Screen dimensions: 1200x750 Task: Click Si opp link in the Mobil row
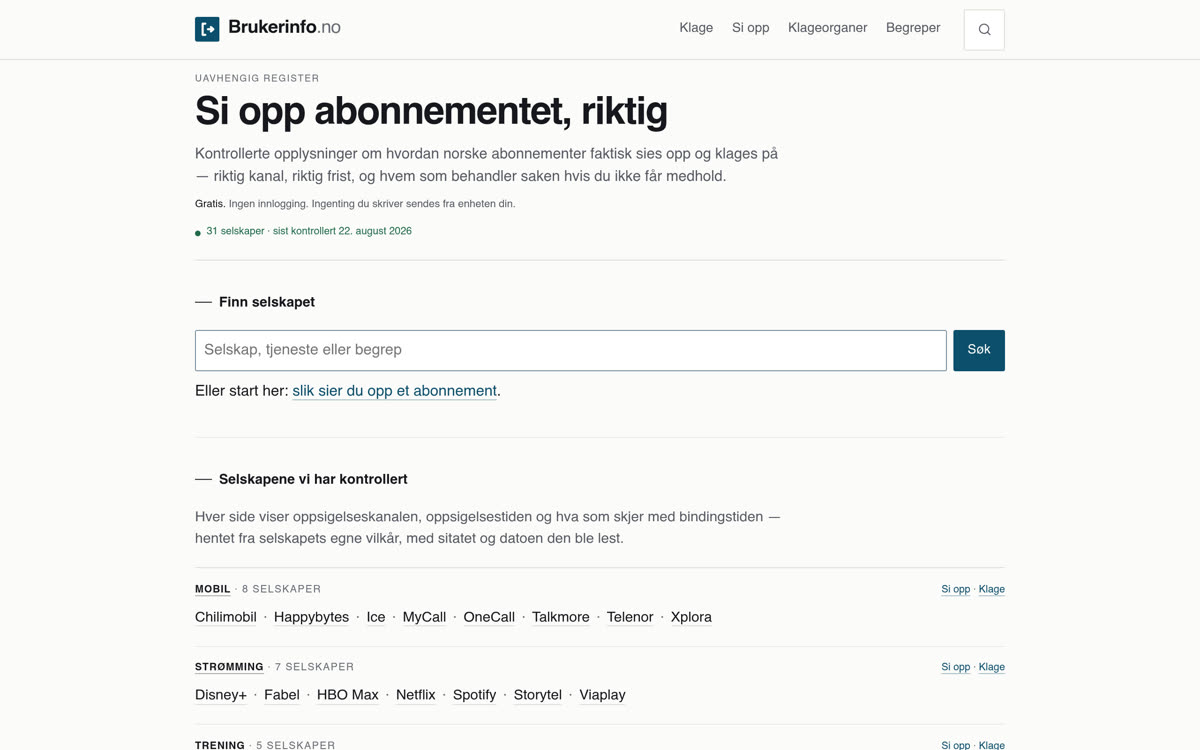(955, 589)
